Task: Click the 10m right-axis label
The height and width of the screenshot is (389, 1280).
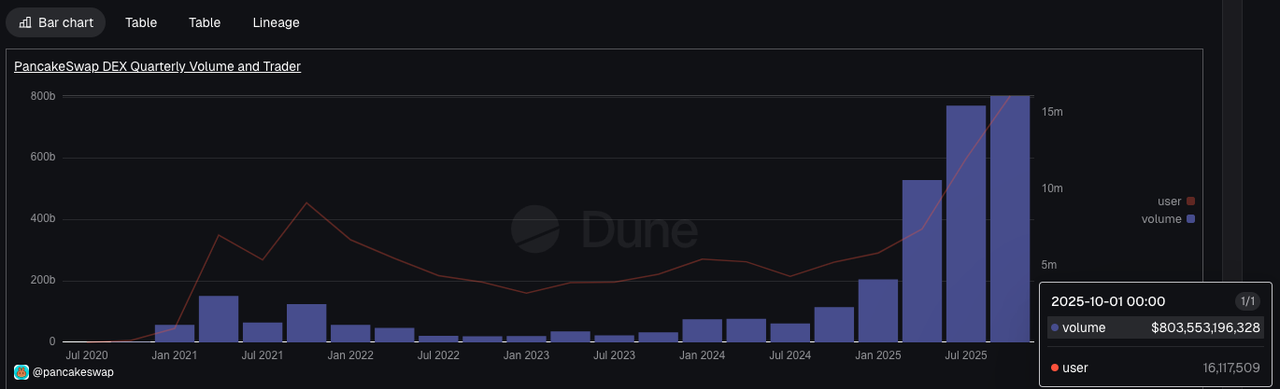Action: pyautogui.click(x=1052, y=188)
